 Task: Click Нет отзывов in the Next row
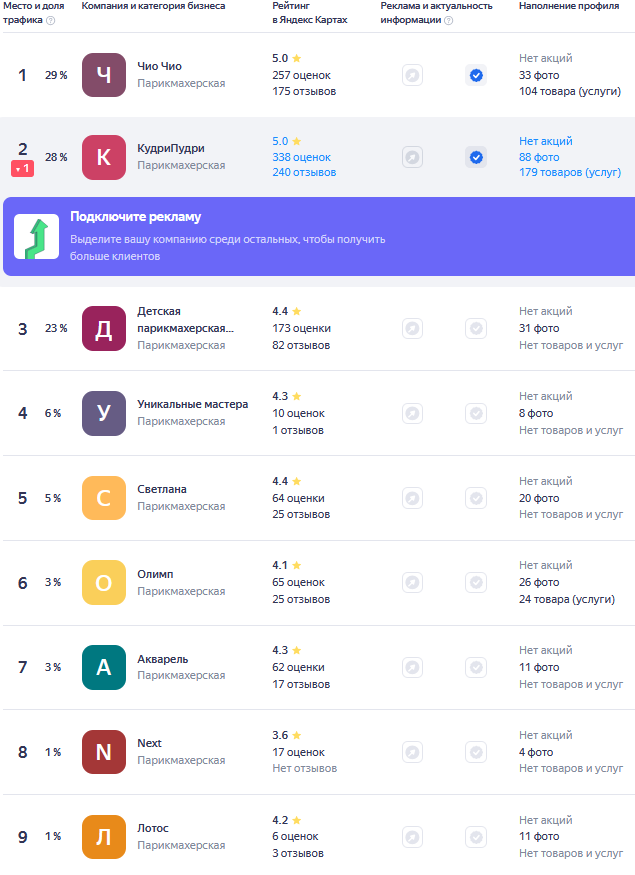click(305, 768)
